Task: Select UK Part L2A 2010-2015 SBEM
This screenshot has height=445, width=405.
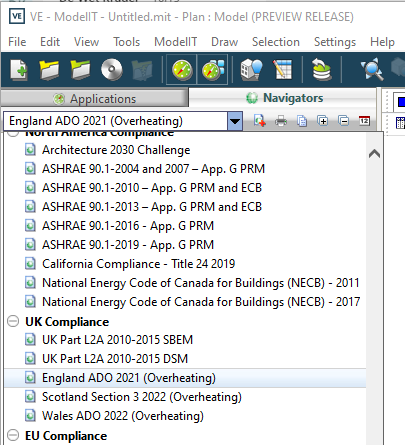Action: pyautogui.click(x=117, y=340)
